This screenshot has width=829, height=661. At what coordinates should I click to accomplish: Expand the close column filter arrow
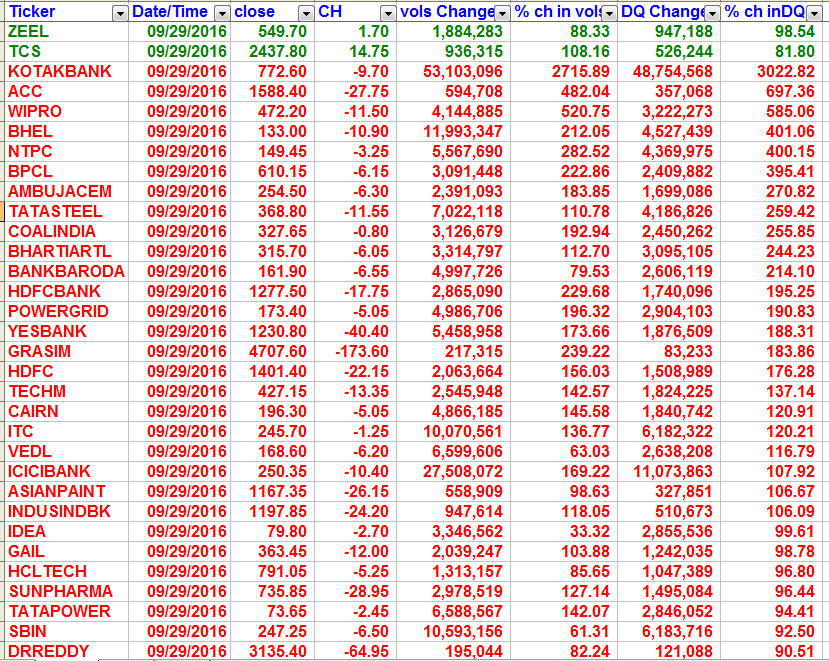[x=303, y=12]
